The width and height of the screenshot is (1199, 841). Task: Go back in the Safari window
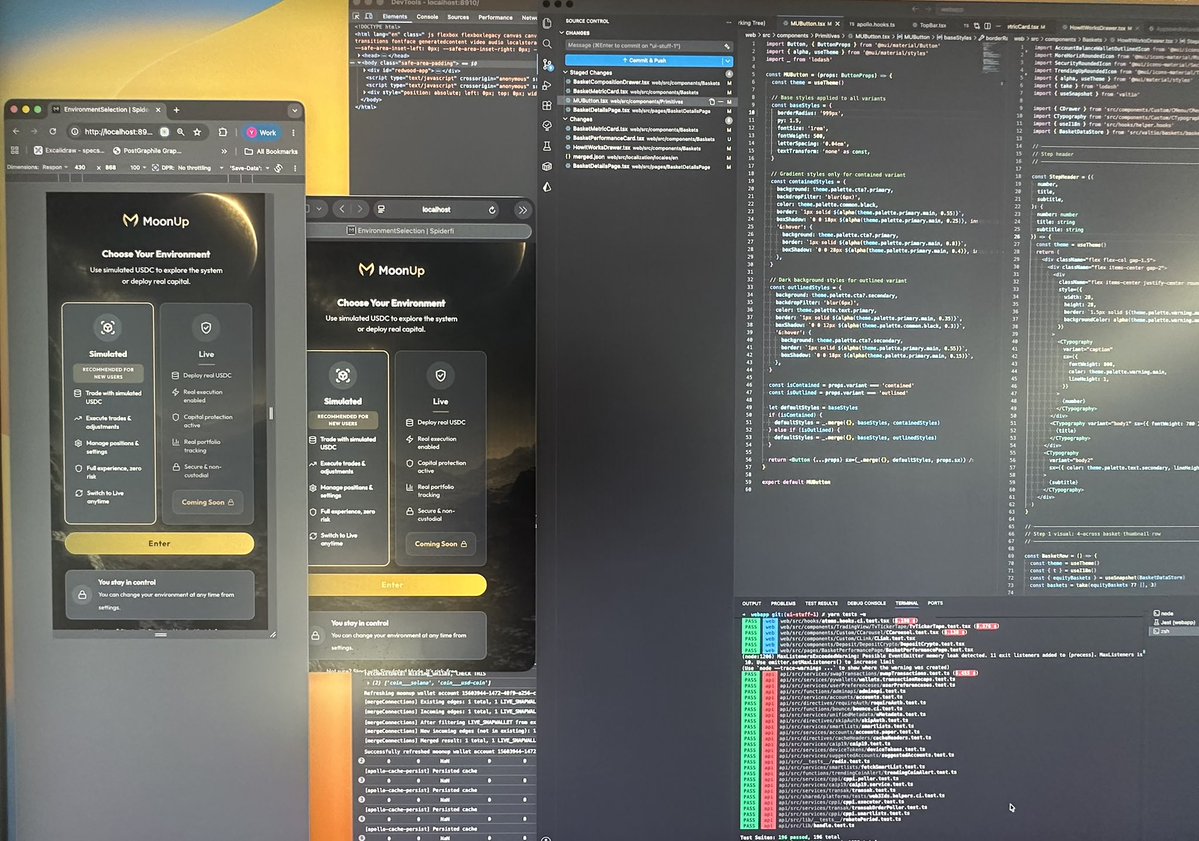[342, 209]
